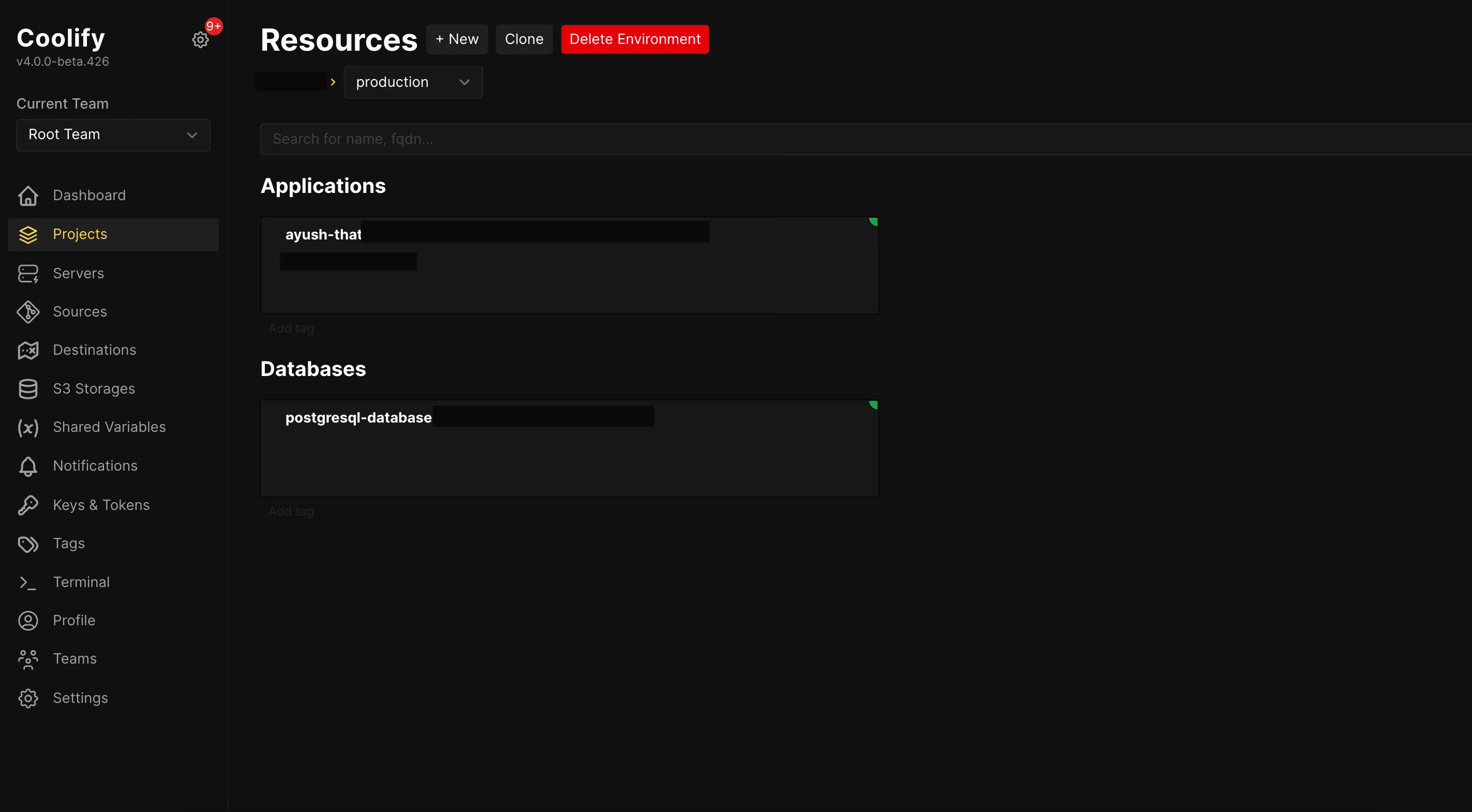Go to the Tags menu item
Viewport: 1472px width, 812px height.
(69, 544)
